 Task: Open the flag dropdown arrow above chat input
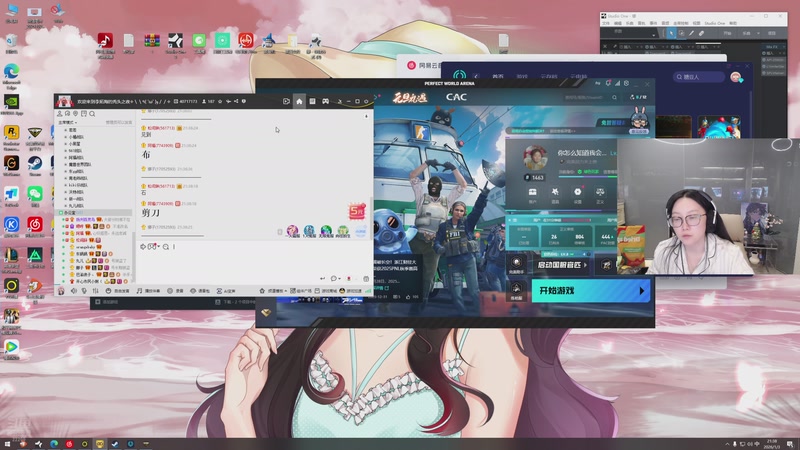pos(159,246)
